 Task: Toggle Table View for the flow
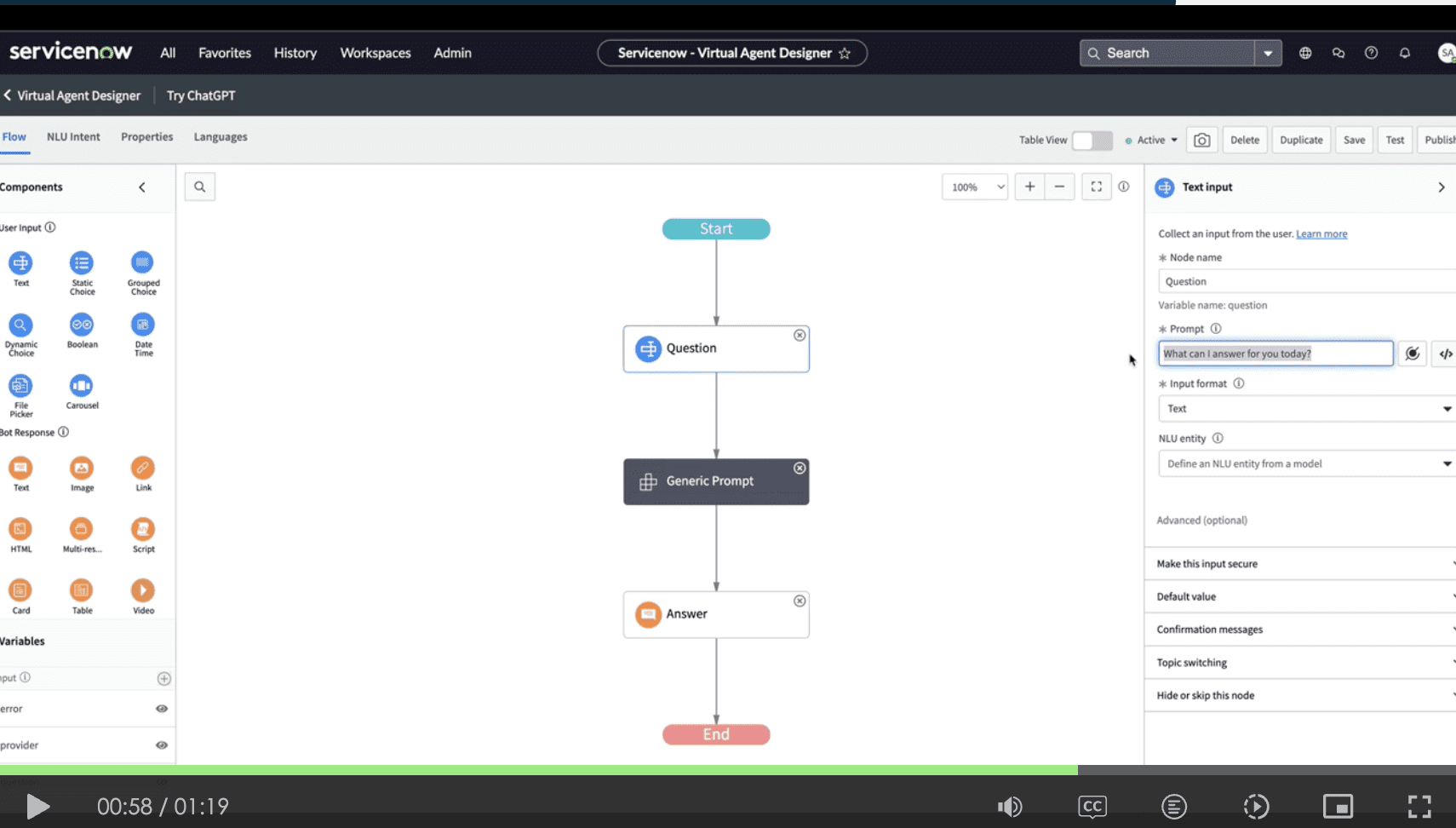click(1092, 140)
